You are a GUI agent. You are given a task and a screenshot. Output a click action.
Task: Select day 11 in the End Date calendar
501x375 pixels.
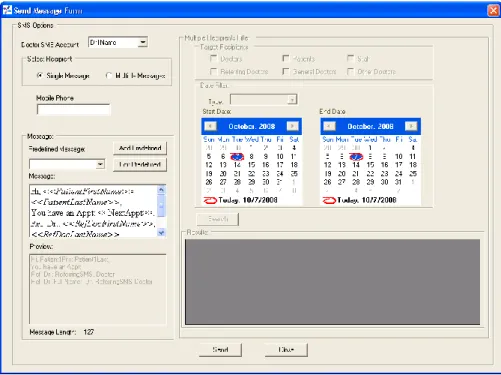point(413,156)
